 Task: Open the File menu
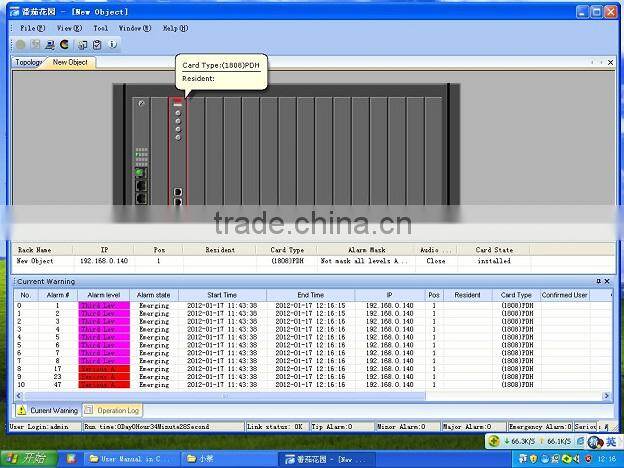pyautogui.click(x=27, y=29)
